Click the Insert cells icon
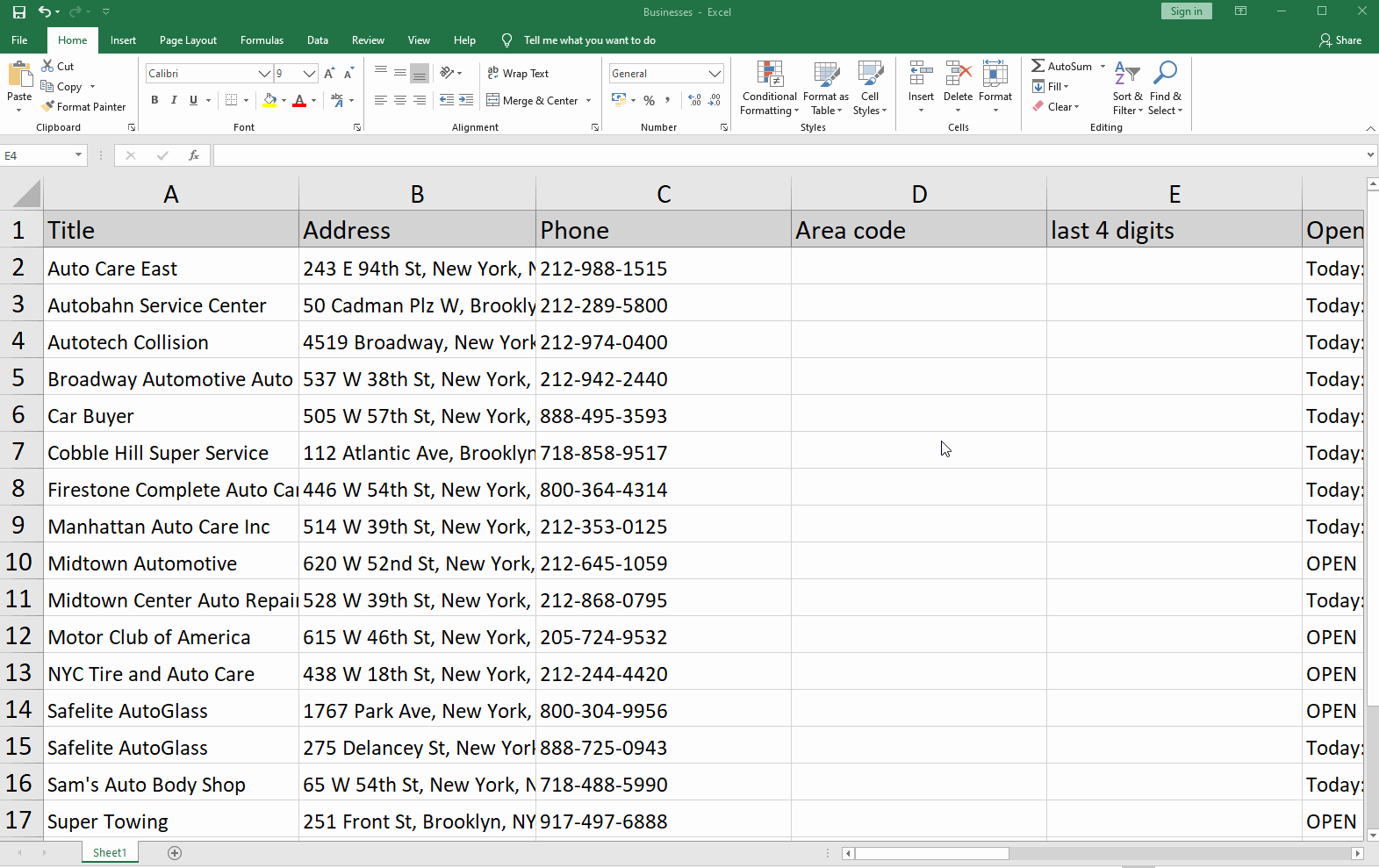 921,74
